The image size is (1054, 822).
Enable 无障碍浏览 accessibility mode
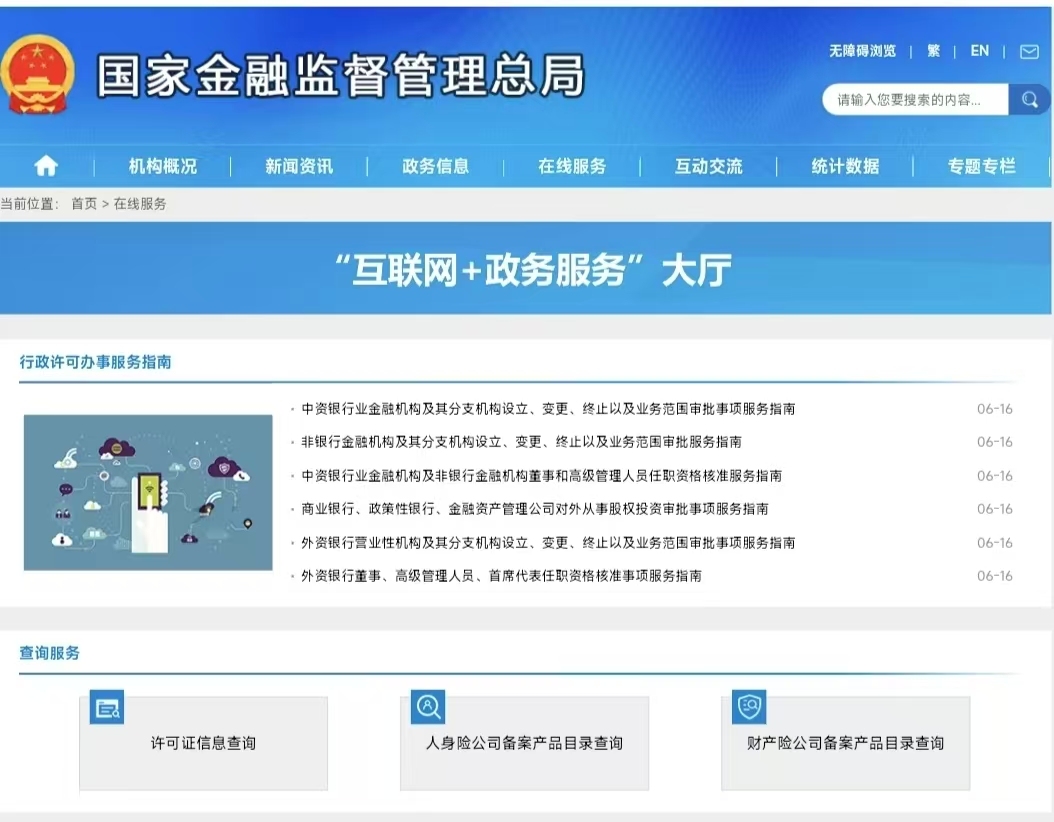pyautogui.click(x=862, y=51)
